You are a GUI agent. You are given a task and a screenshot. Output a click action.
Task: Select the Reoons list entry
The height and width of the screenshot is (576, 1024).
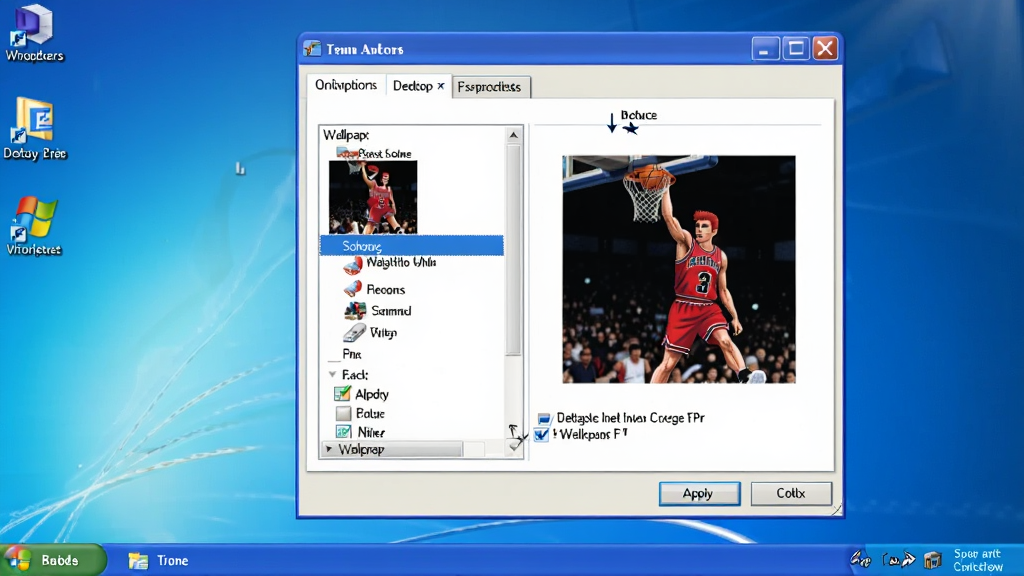(385, 289)
